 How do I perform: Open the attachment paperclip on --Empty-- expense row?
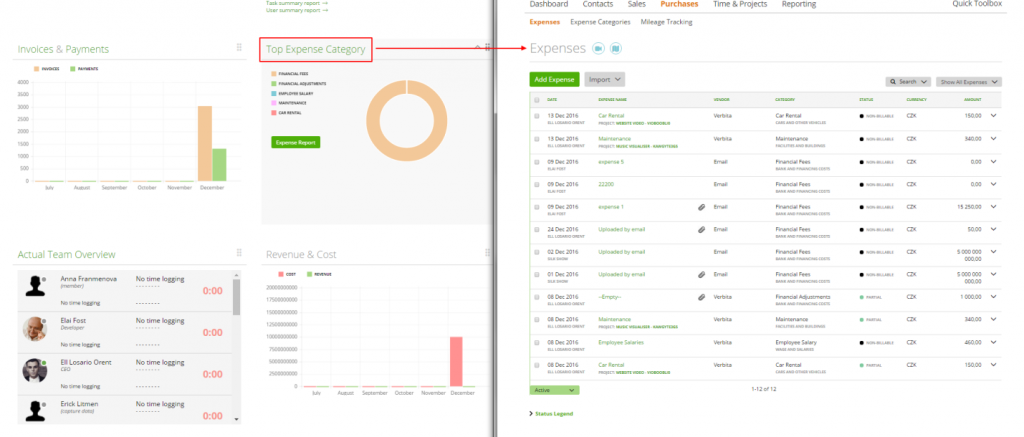pyautogui.click(x=701, y=297)
